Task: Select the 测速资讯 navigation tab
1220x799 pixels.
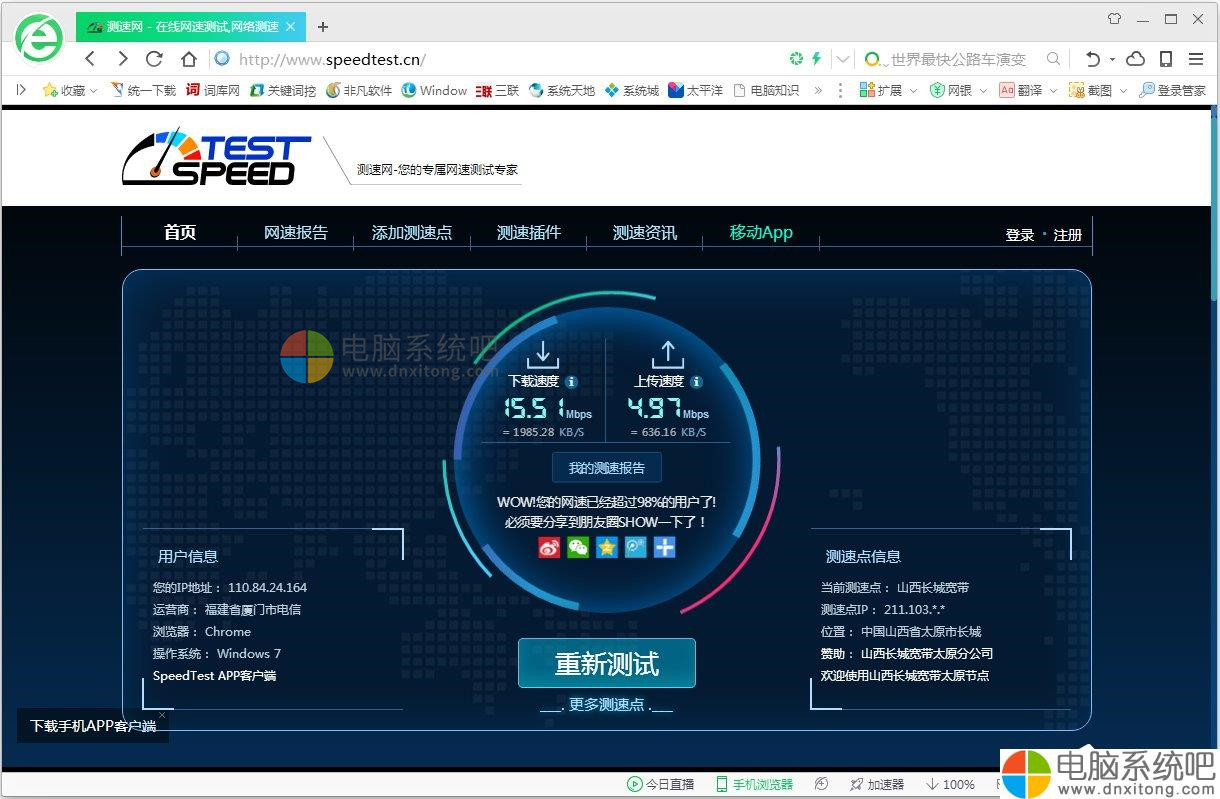Action: (645, 232)
